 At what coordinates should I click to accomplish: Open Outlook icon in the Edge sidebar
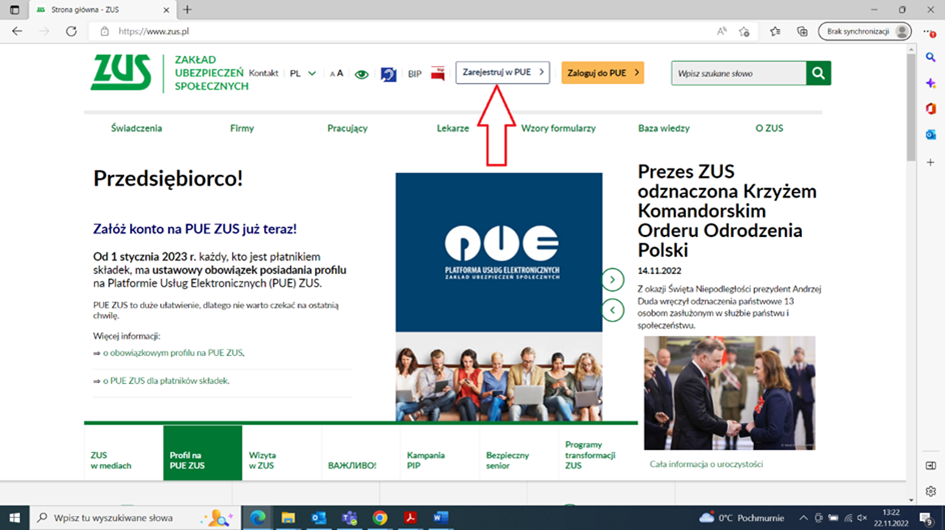(x=930, y=134)
